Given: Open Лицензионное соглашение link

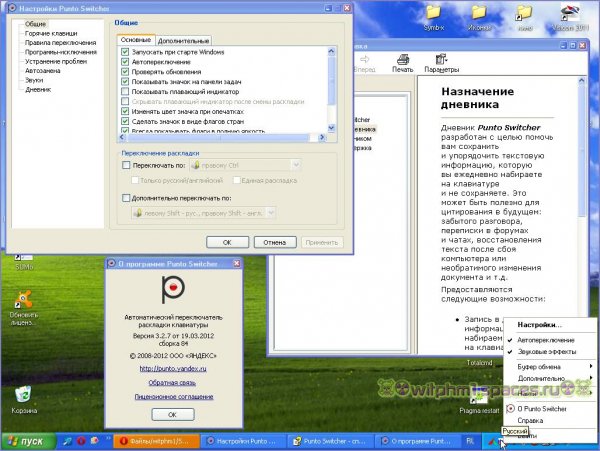Looking at the screenshot, I should coord(174,397).
